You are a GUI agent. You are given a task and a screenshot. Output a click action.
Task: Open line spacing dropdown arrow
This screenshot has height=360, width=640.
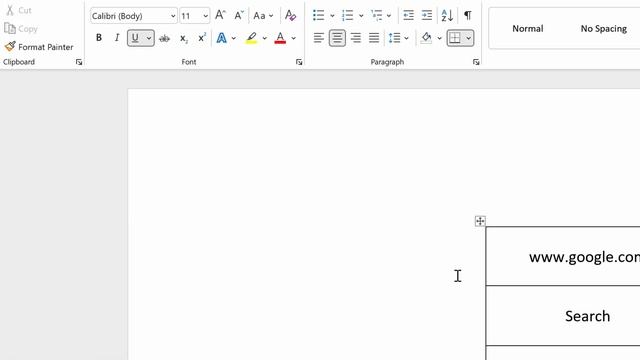407,38
